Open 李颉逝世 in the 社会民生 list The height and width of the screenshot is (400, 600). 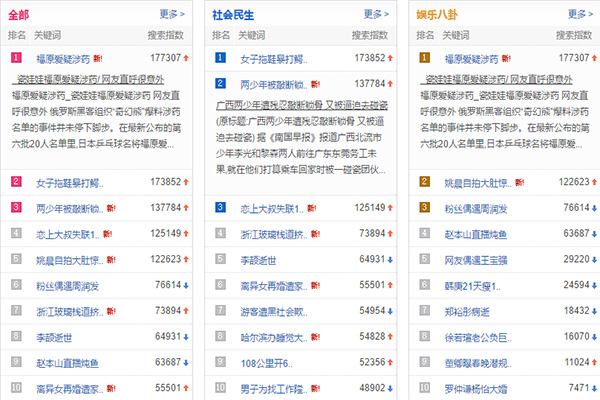[258, 260]
